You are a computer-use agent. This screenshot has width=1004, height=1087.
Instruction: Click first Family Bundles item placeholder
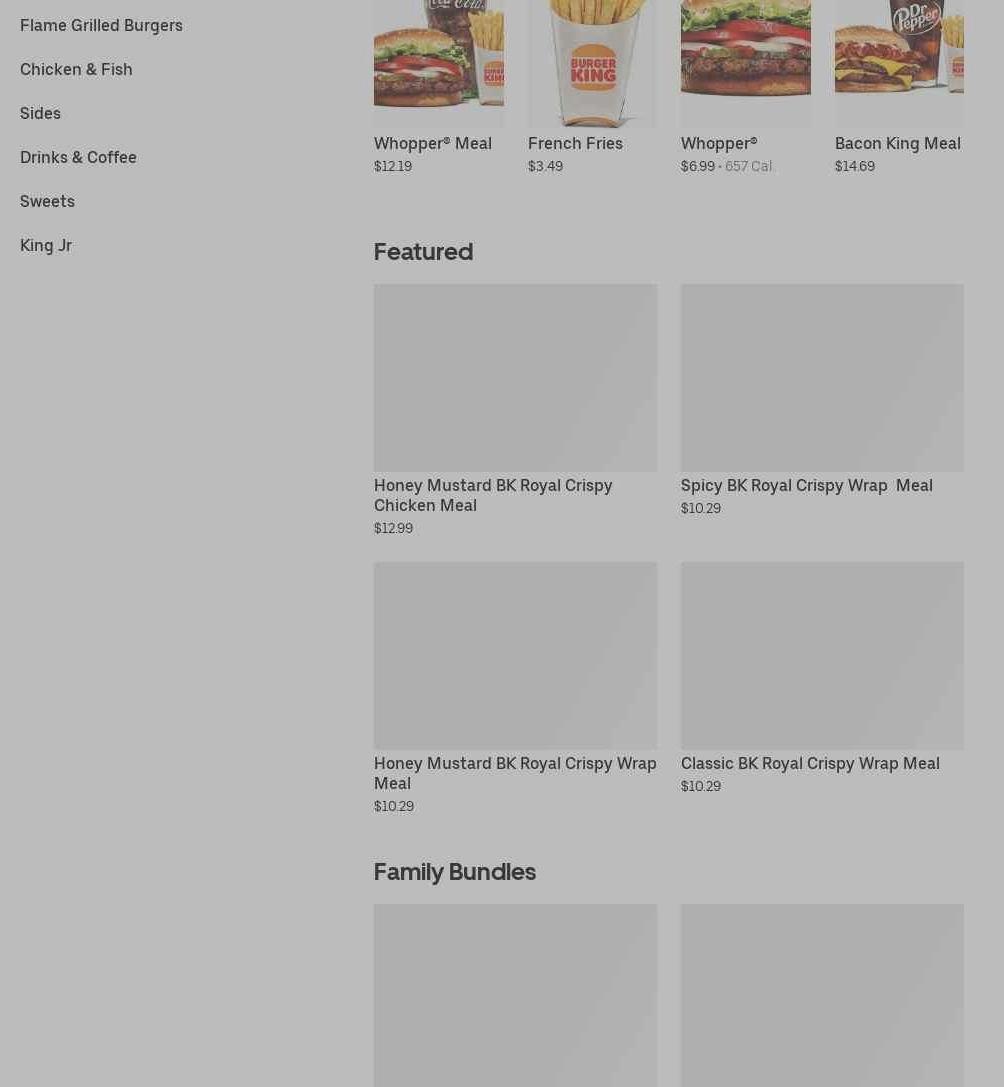tap(515, 995)
